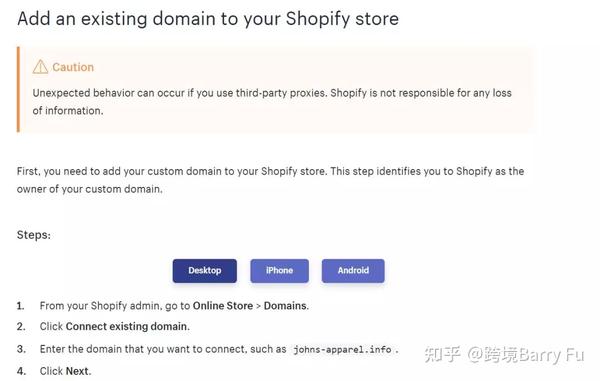Click the @跨境Barry Fu watermark text
Screen dimensions: 600x381
pyautogui.click(x=526, y=355)
